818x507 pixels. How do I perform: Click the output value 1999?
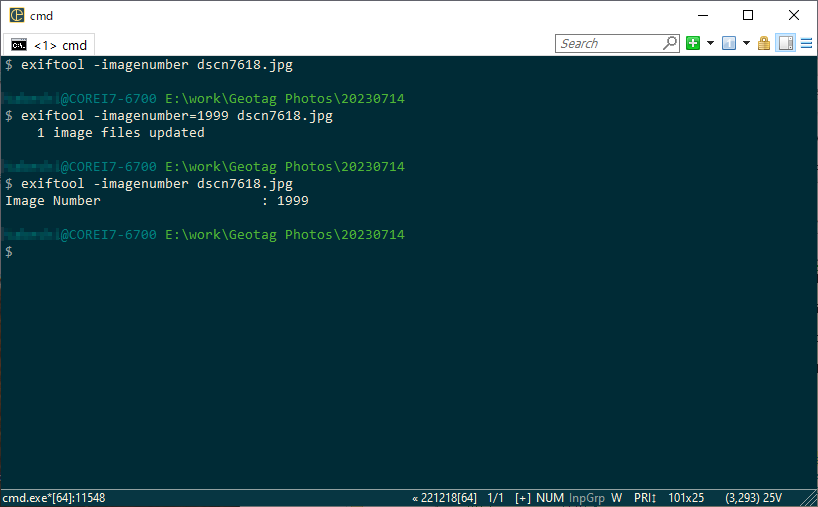[293, 201]
